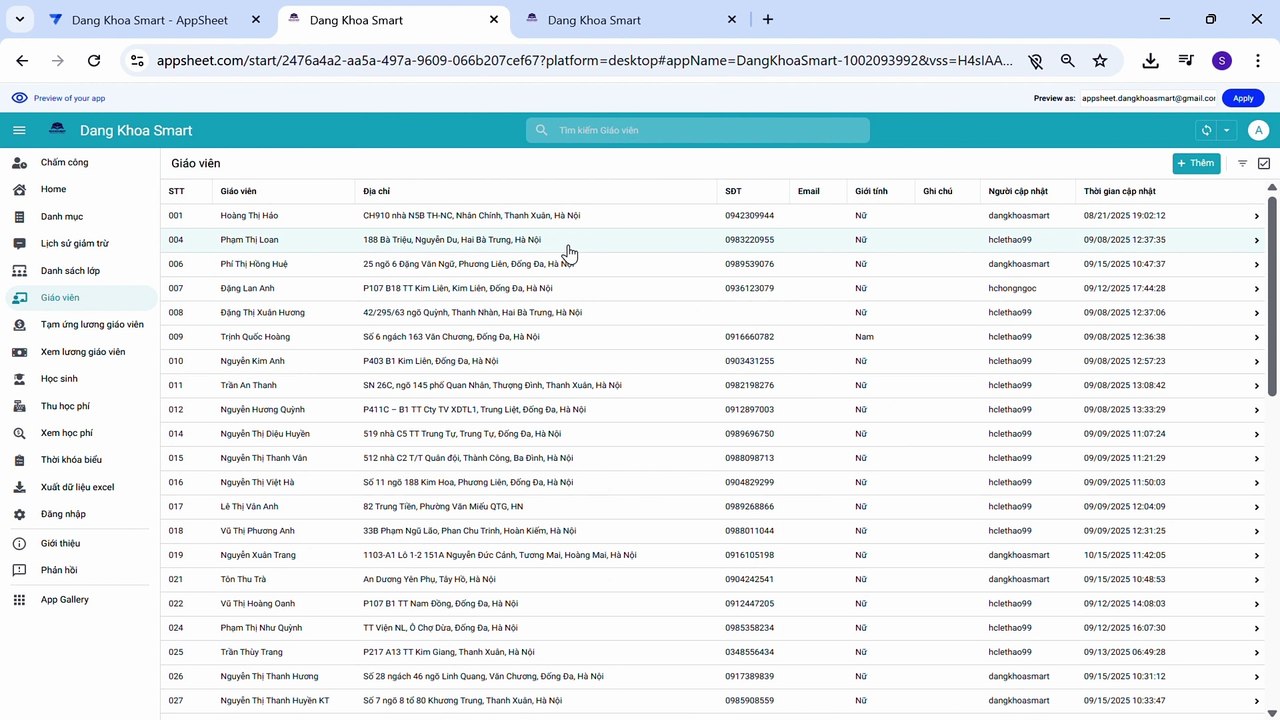Open row chevron for Nguyễn Hương Quỳnh
Image resolution: width=1280 pixels, height=720 pixels.
[1257, 410]
